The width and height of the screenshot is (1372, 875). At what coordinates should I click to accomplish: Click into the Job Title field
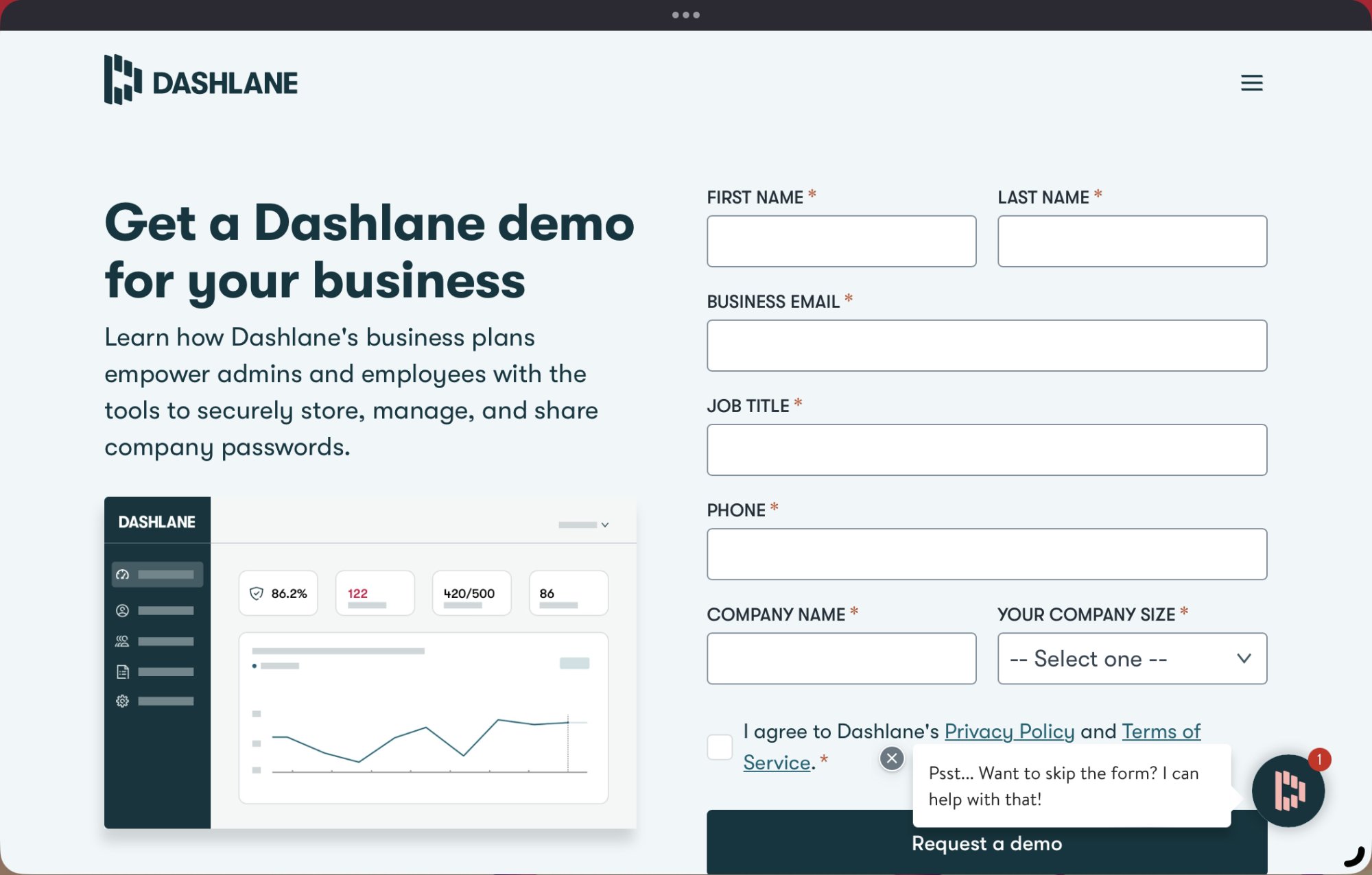tap(987, 450)
